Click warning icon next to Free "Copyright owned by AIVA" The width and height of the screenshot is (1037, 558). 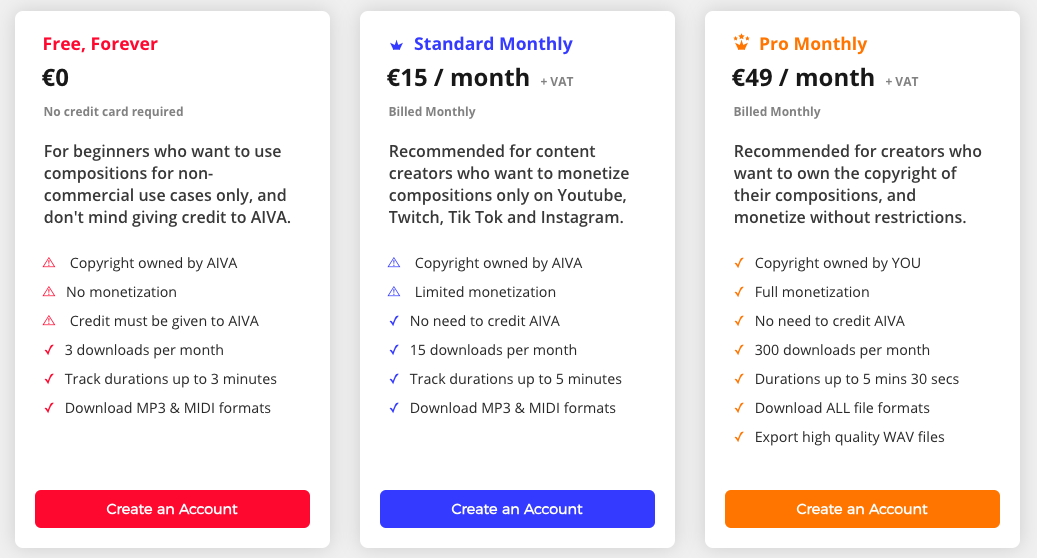[49, 263]
